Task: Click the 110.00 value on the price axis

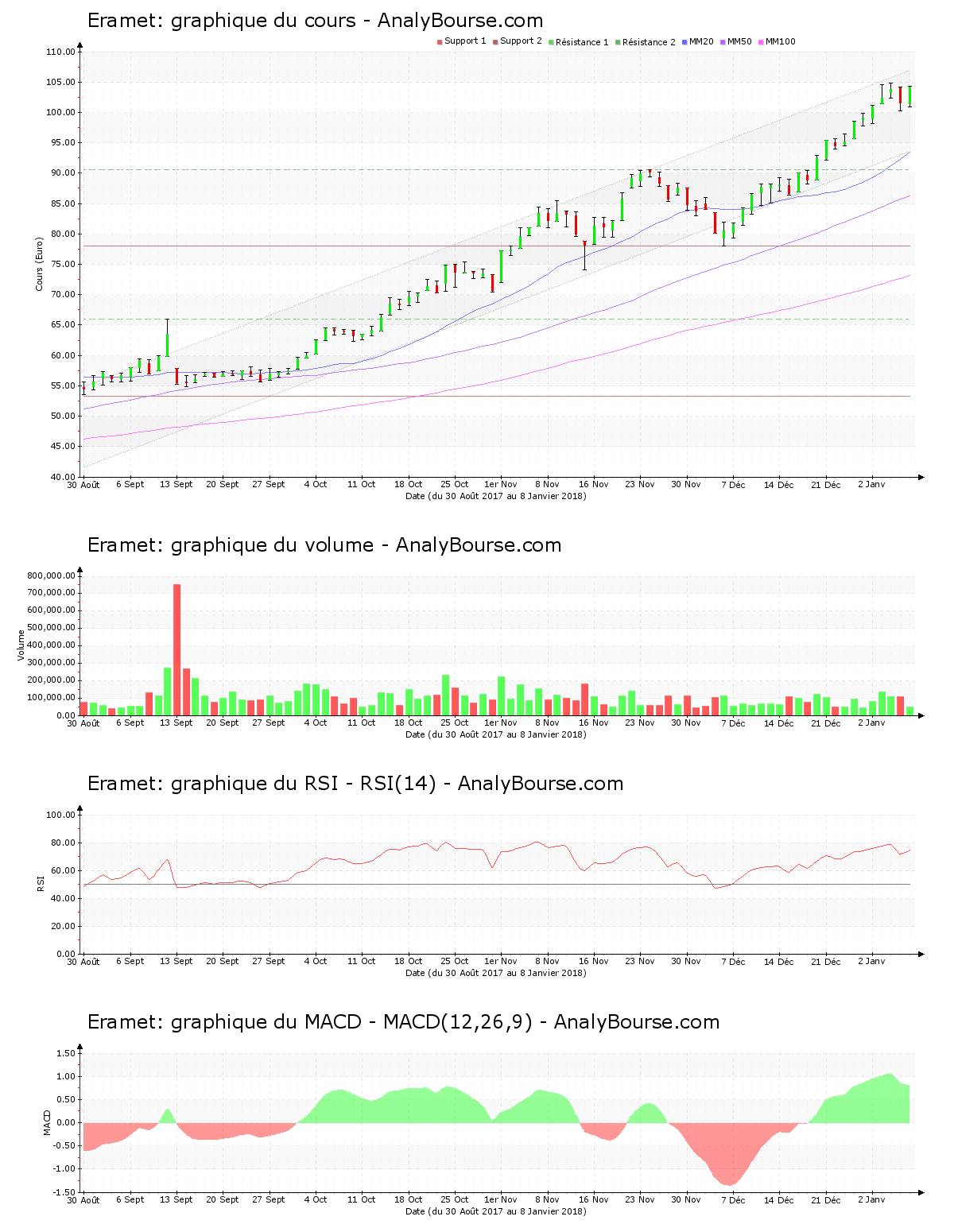Action: pos(60,52)
